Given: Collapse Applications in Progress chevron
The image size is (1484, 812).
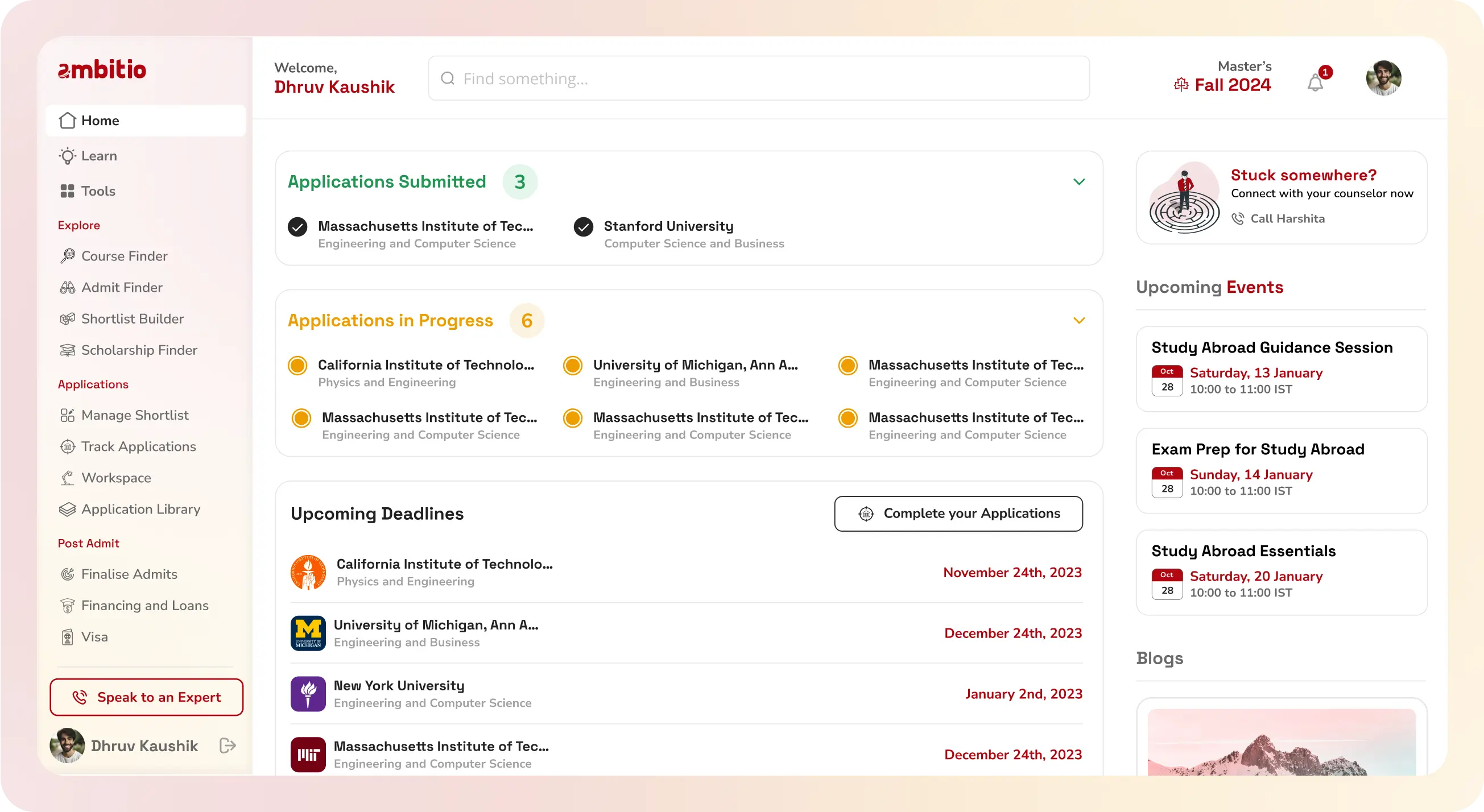Looking at the screenshot, I should pyautogui.click(x=1079, y=321).
